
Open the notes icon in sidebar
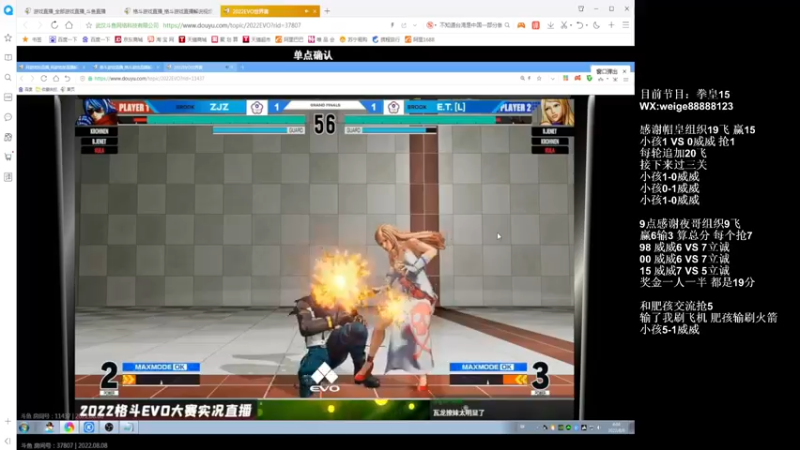[8, 177]
